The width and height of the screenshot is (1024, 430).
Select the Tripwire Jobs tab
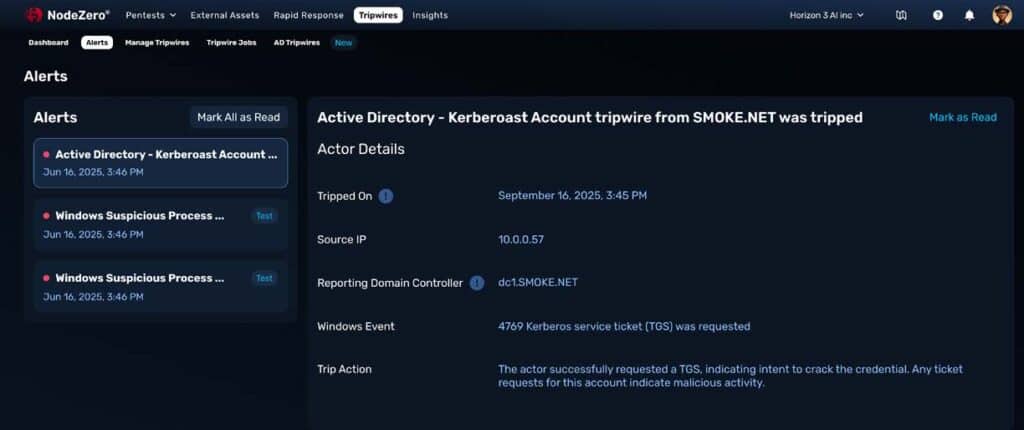pyautogui.click(x=231, y=43)
